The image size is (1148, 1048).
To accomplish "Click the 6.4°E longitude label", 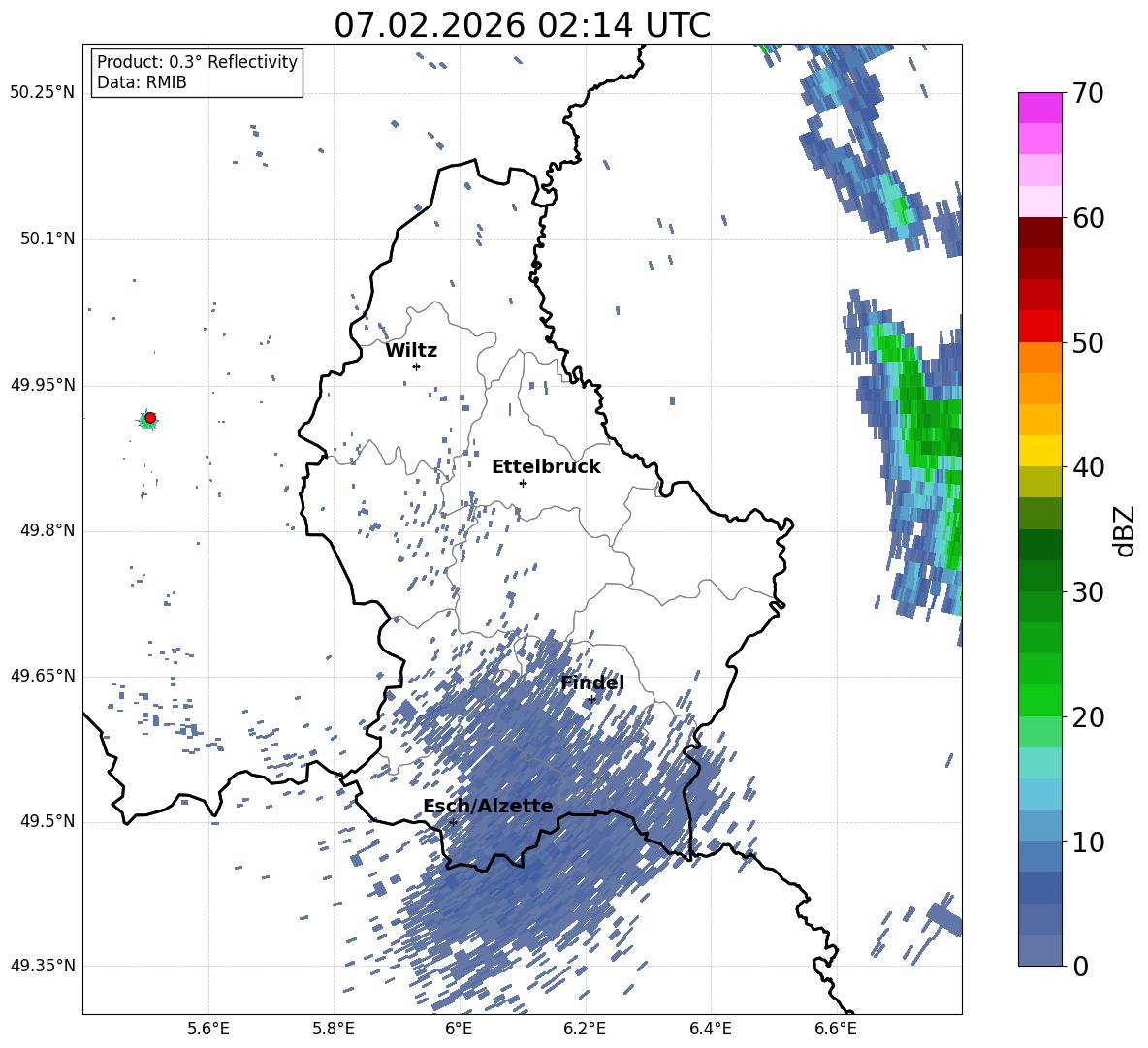I will pos(711,1029).
